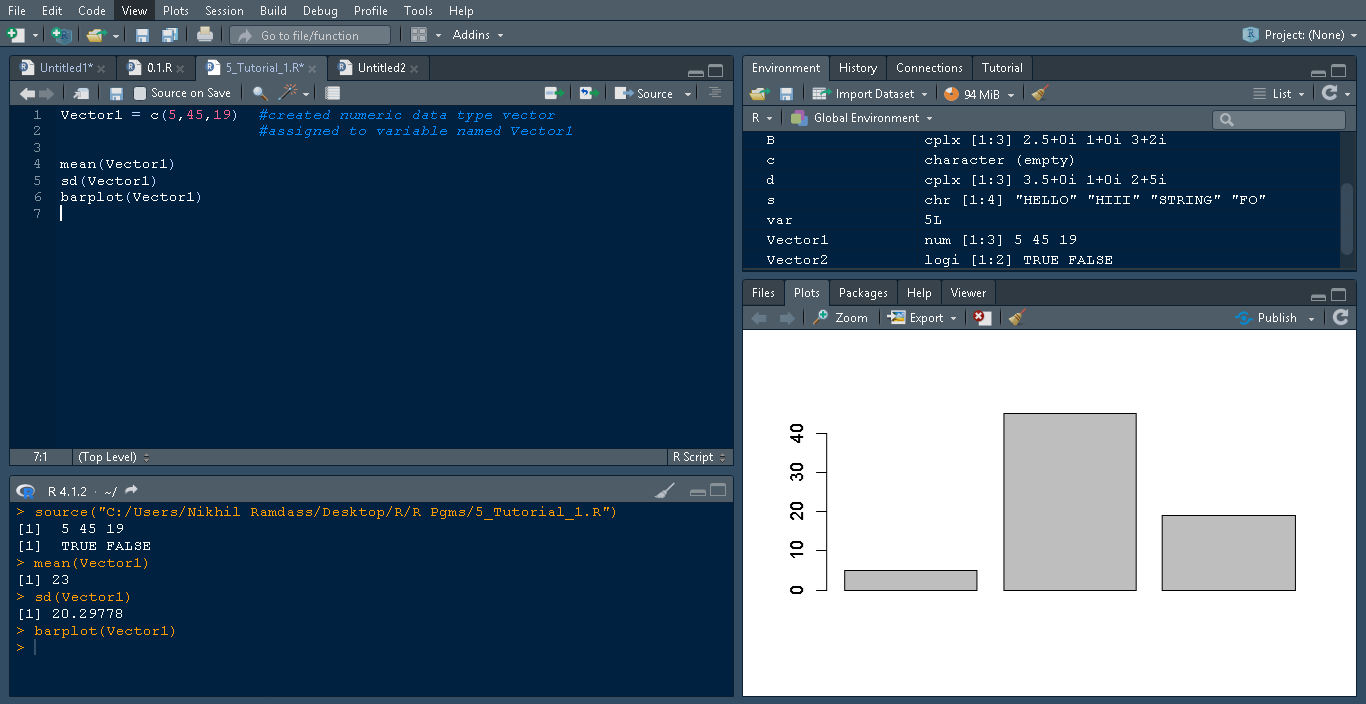Clear workspace objects using the broom icon
This screenshot has height=704, width=1366.
pyautogui.click(x=1037, y=93)
